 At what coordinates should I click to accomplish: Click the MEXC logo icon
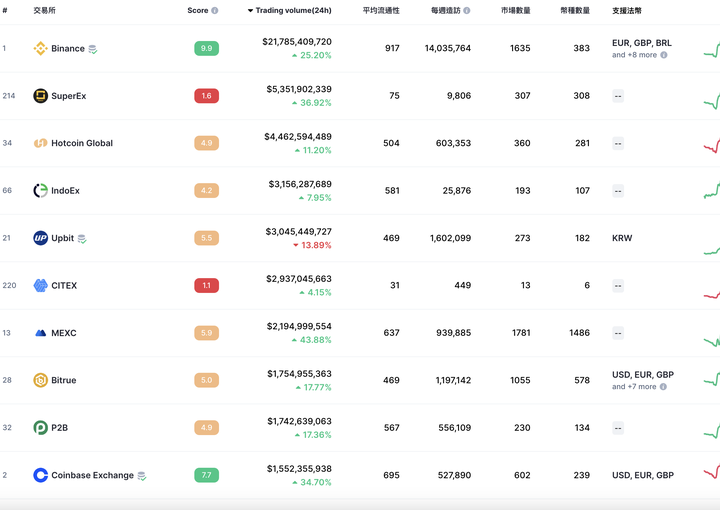[40, 333]
